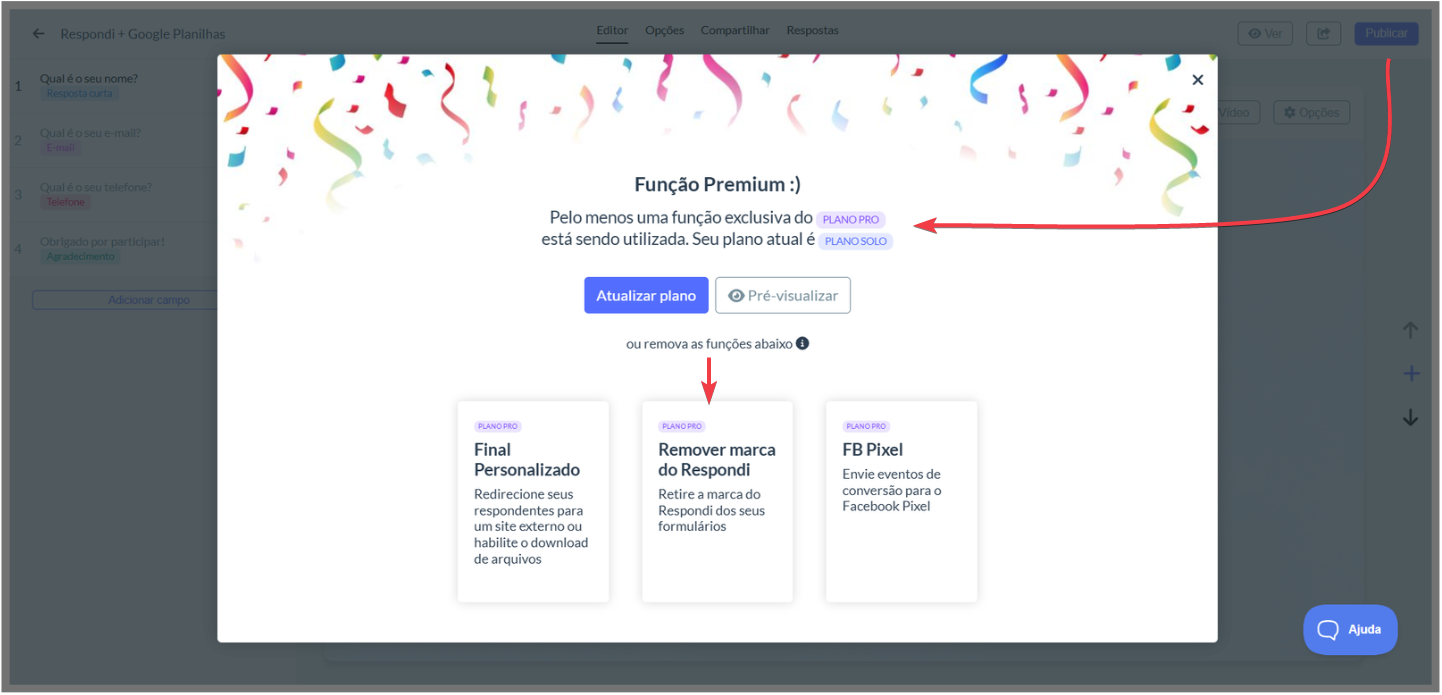Click the info icon beside remova as funções
The height and width of the screenshot is (695, 1442).
click(802, 343)
